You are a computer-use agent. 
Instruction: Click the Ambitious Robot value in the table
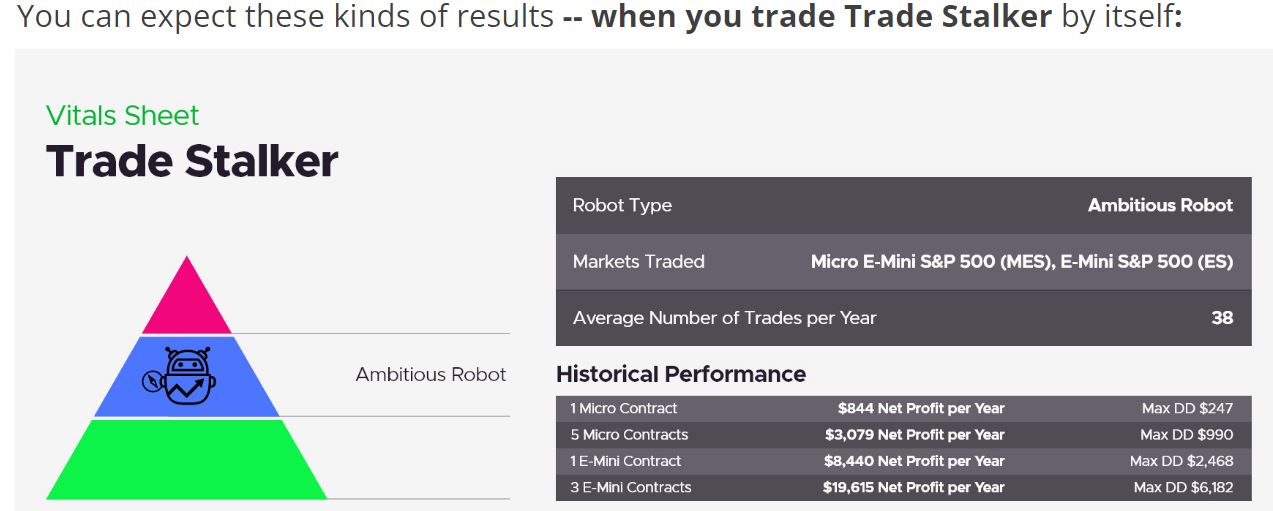coord(1160,205)
